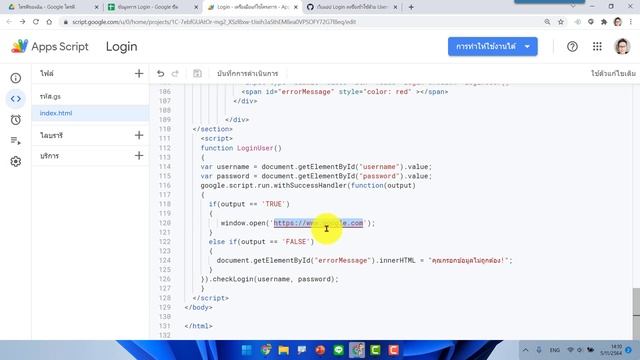Open the Help question mark icon

coord(572,47)
